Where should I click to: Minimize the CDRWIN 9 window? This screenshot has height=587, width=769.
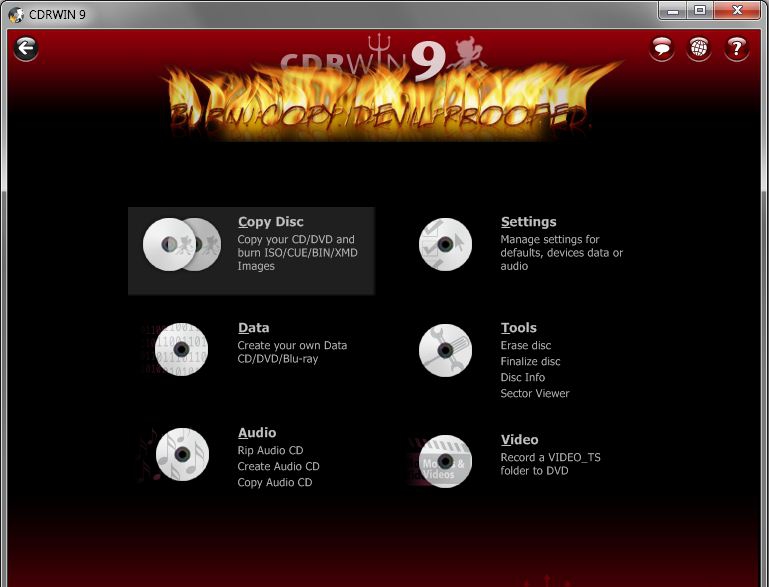click(x=673, y=10)
